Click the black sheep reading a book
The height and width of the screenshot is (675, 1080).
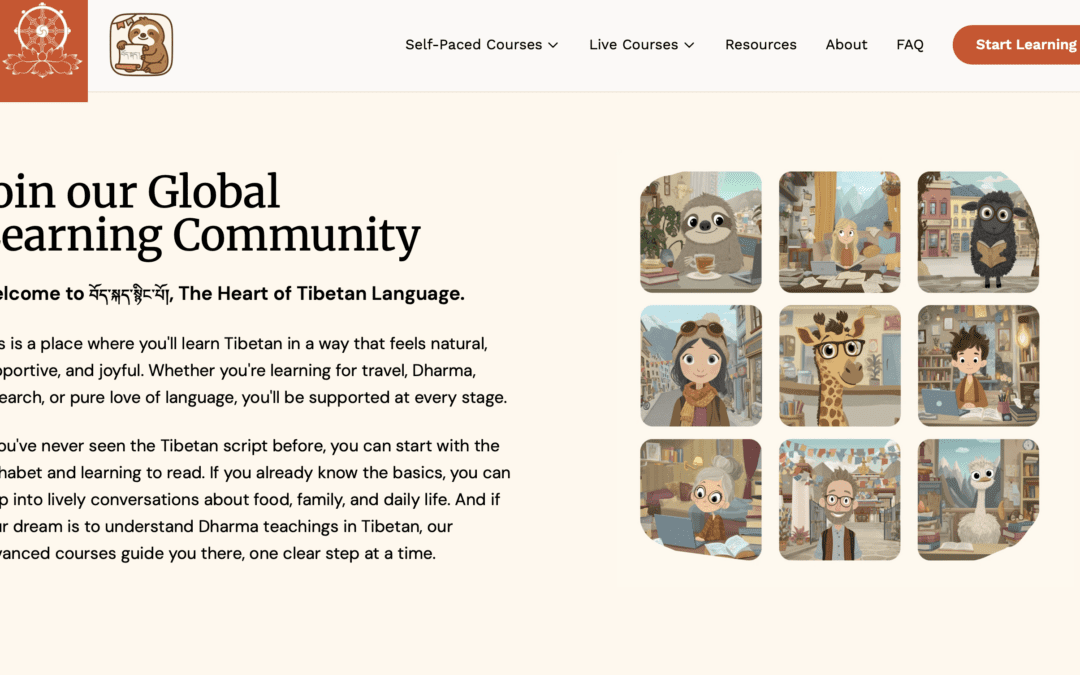coord(978,232)
